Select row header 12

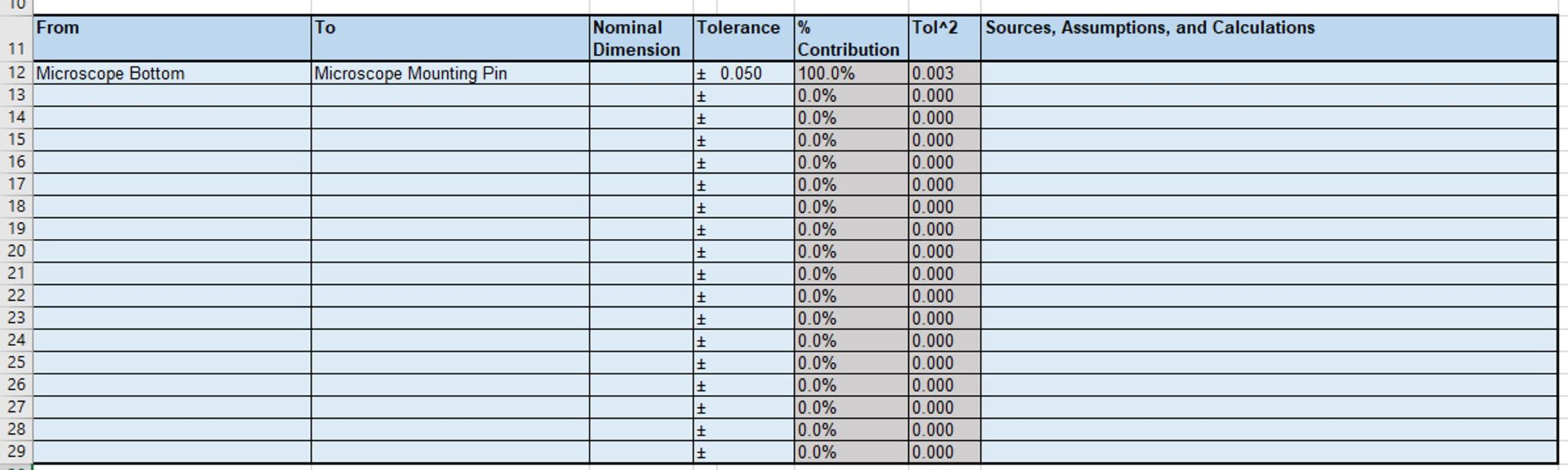coord(18,74)
